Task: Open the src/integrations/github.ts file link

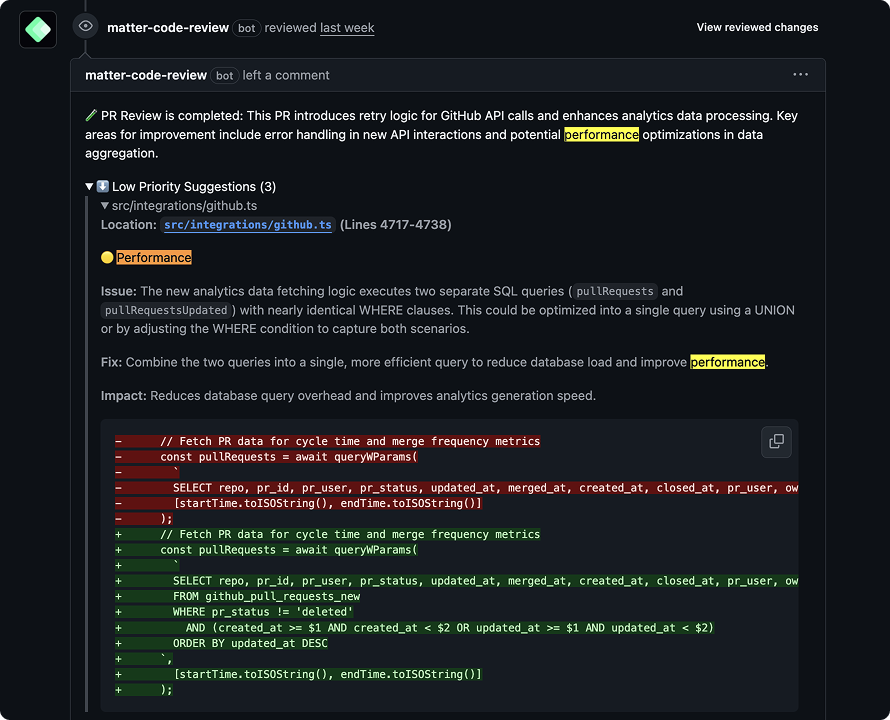Action: coord(247,225)
